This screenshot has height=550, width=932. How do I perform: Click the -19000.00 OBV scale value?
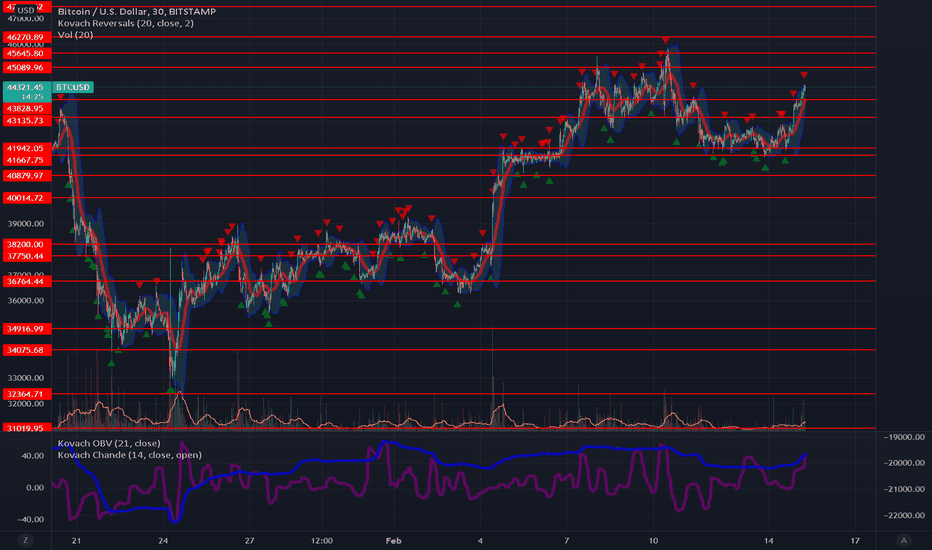(903, 437)
